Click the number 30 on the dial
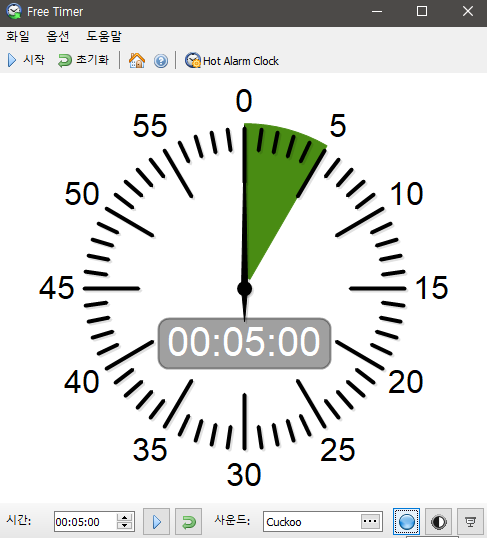Image resolution: width=487 pixels, height=538 pixels. point(244,475)
